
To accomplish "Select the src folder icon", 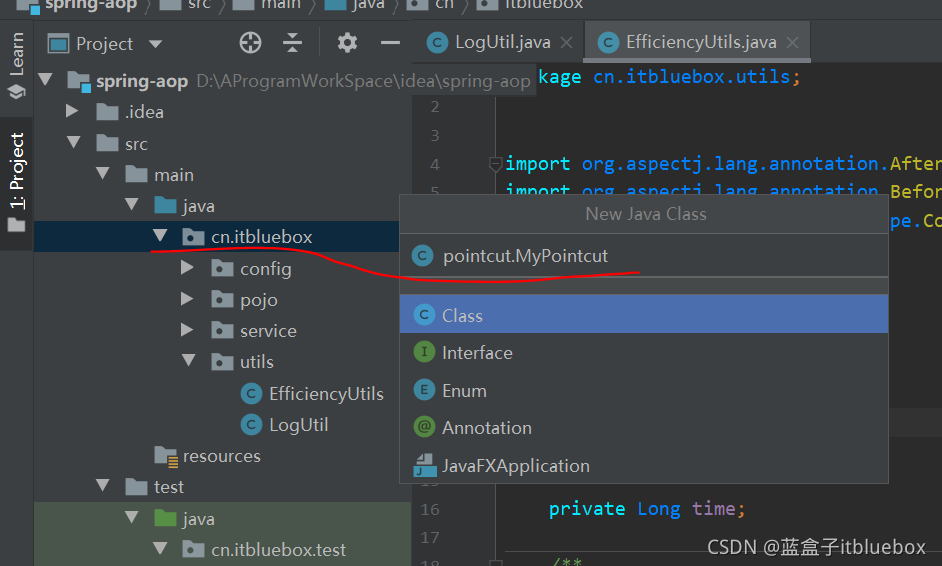I will click(x=108, y=143).
